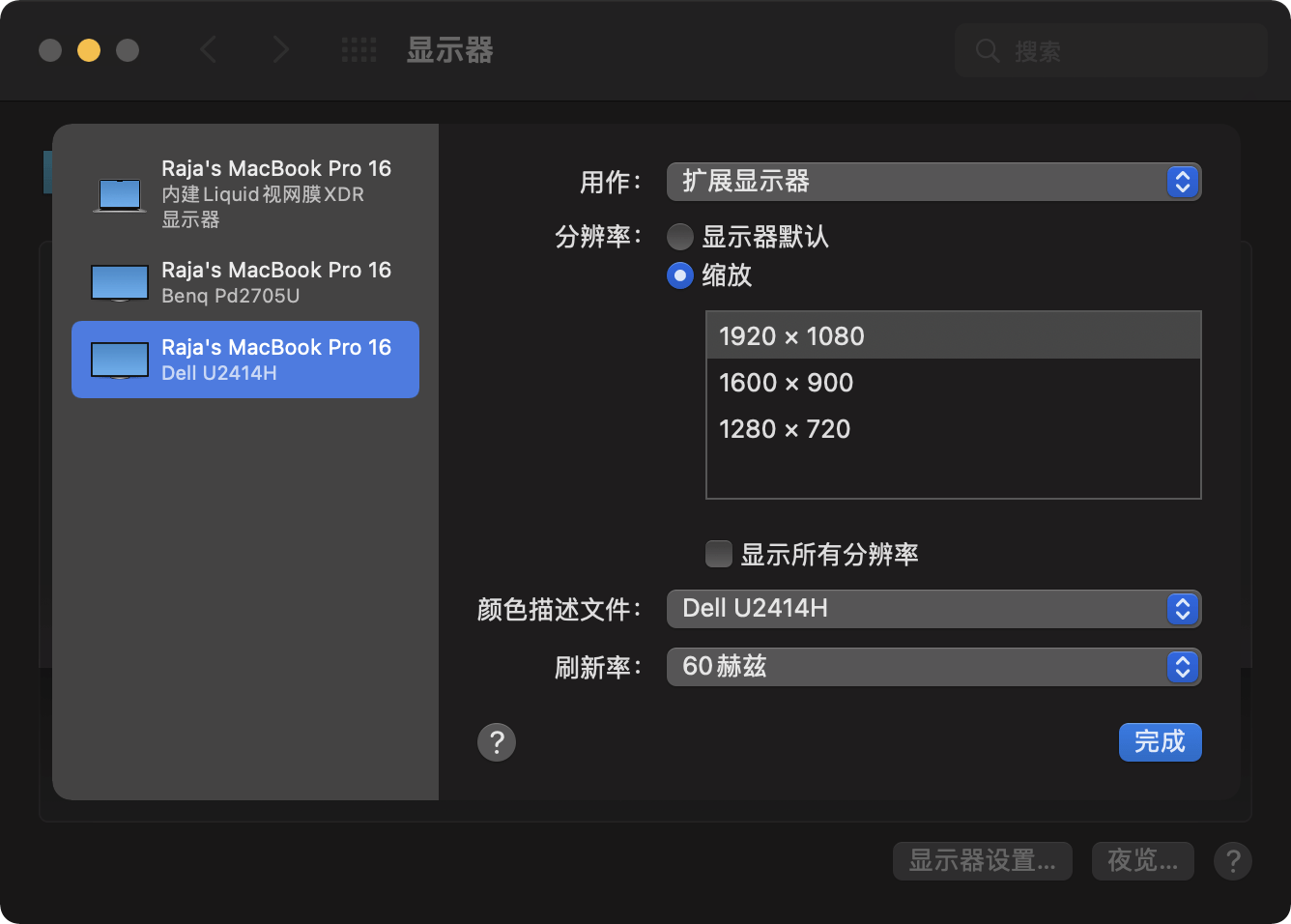This screenshot has width=1291, height=924.
Task: Open the 用作 扩展显示器 dropdown
Action: 933,182
